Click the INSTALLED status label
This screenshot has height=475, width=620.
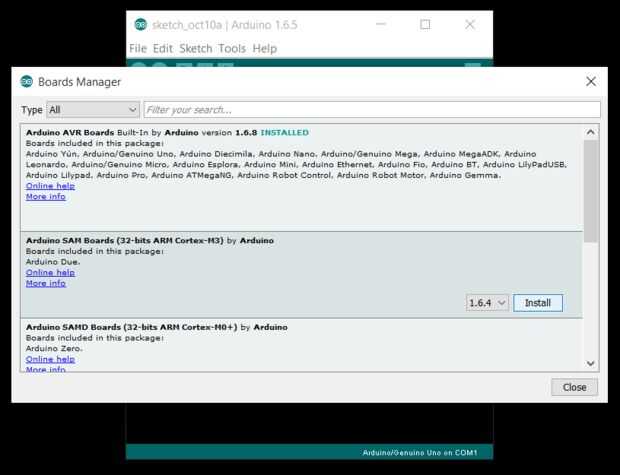[x=285, y=132]
